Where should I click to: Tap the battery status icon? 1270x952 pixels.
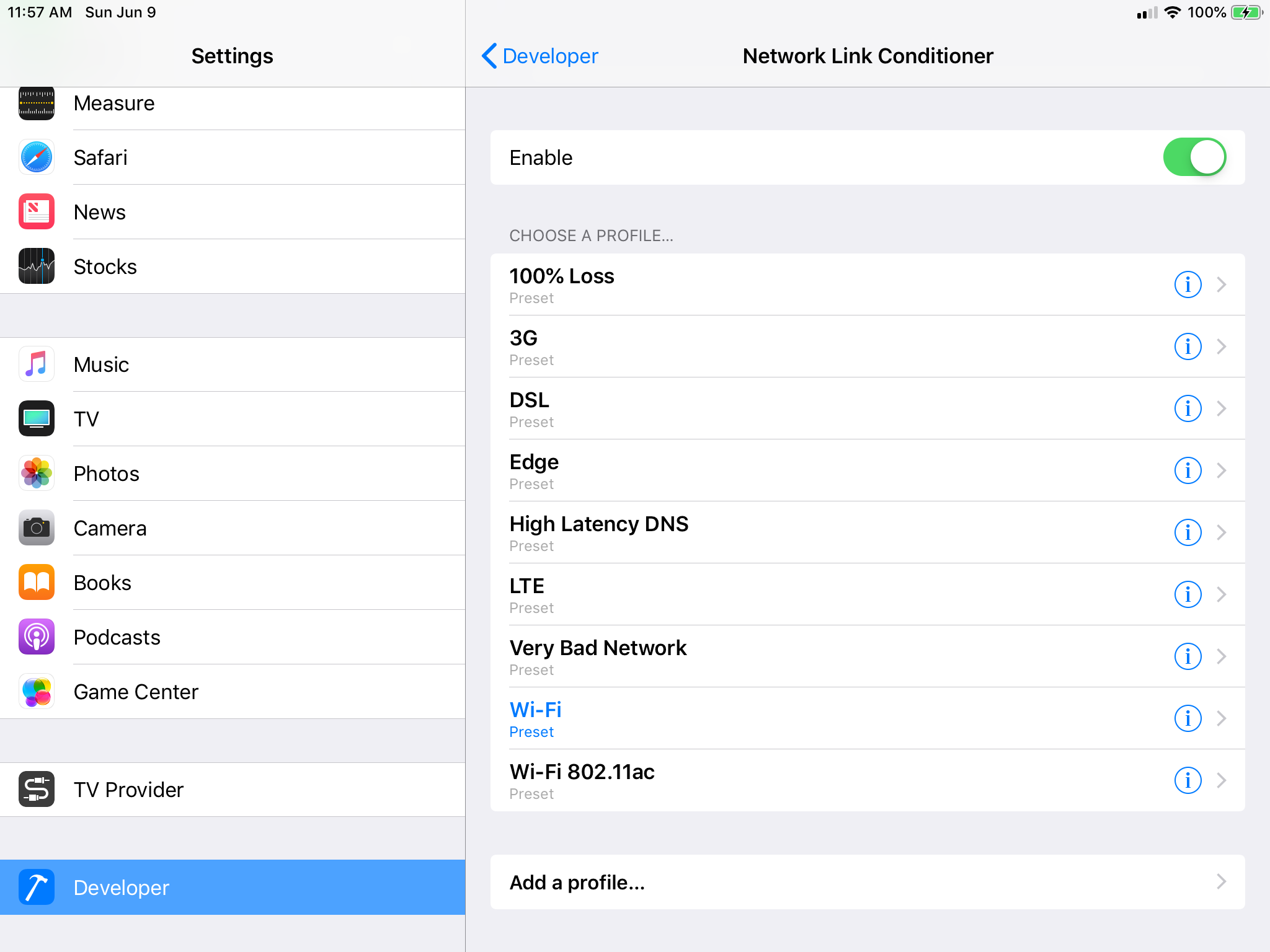(1247, 12)
